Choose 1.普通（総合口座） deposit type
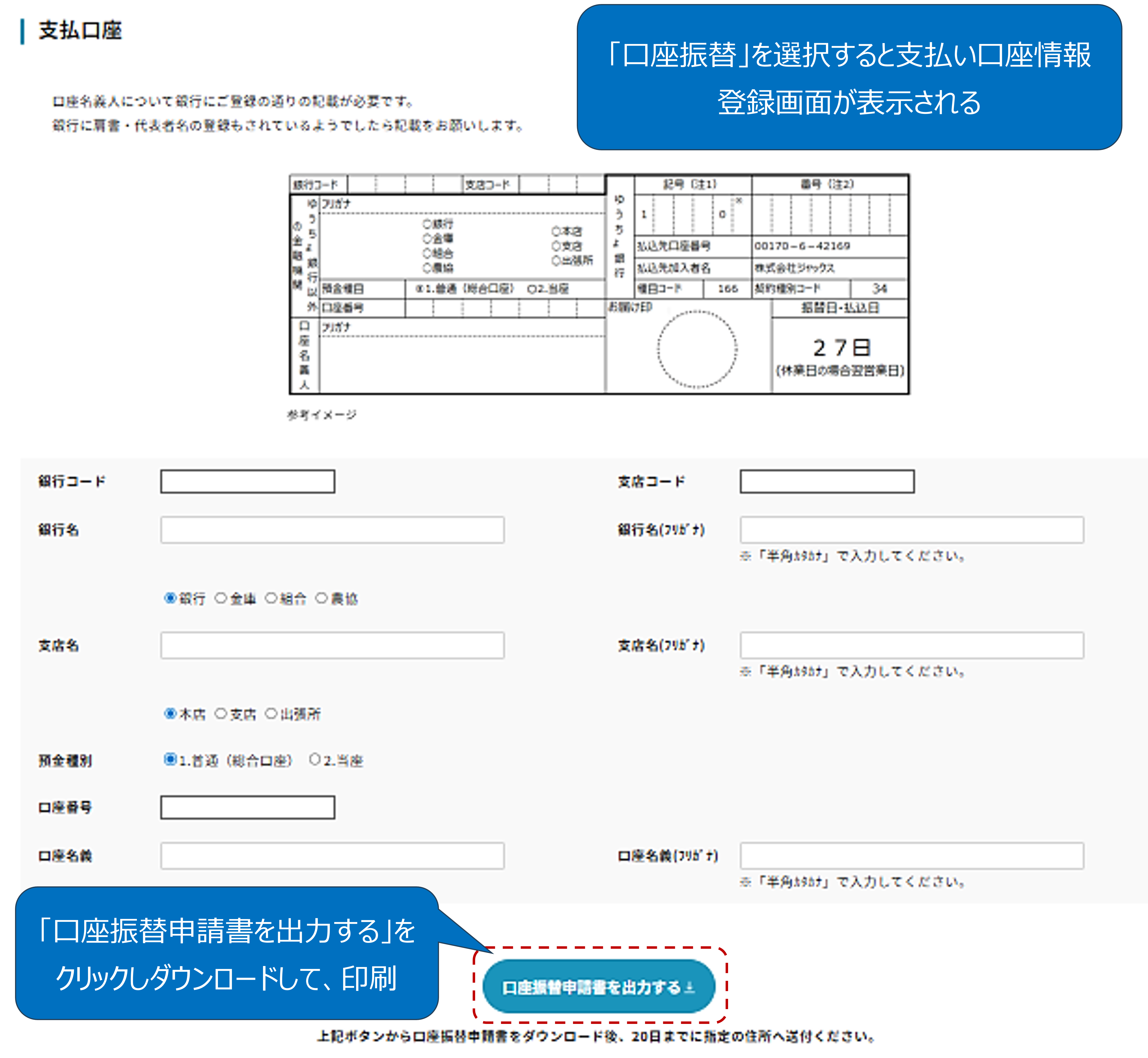This screenshot has width=1148, height=1058. pos(170,760)
